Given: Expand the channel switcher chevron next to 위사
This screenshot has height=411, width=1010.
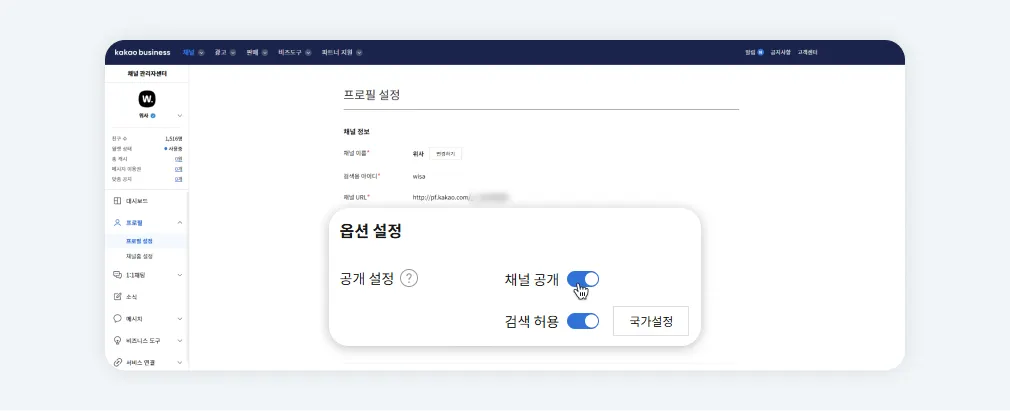Looking at the screenshot, I should (x=180, y=115).
